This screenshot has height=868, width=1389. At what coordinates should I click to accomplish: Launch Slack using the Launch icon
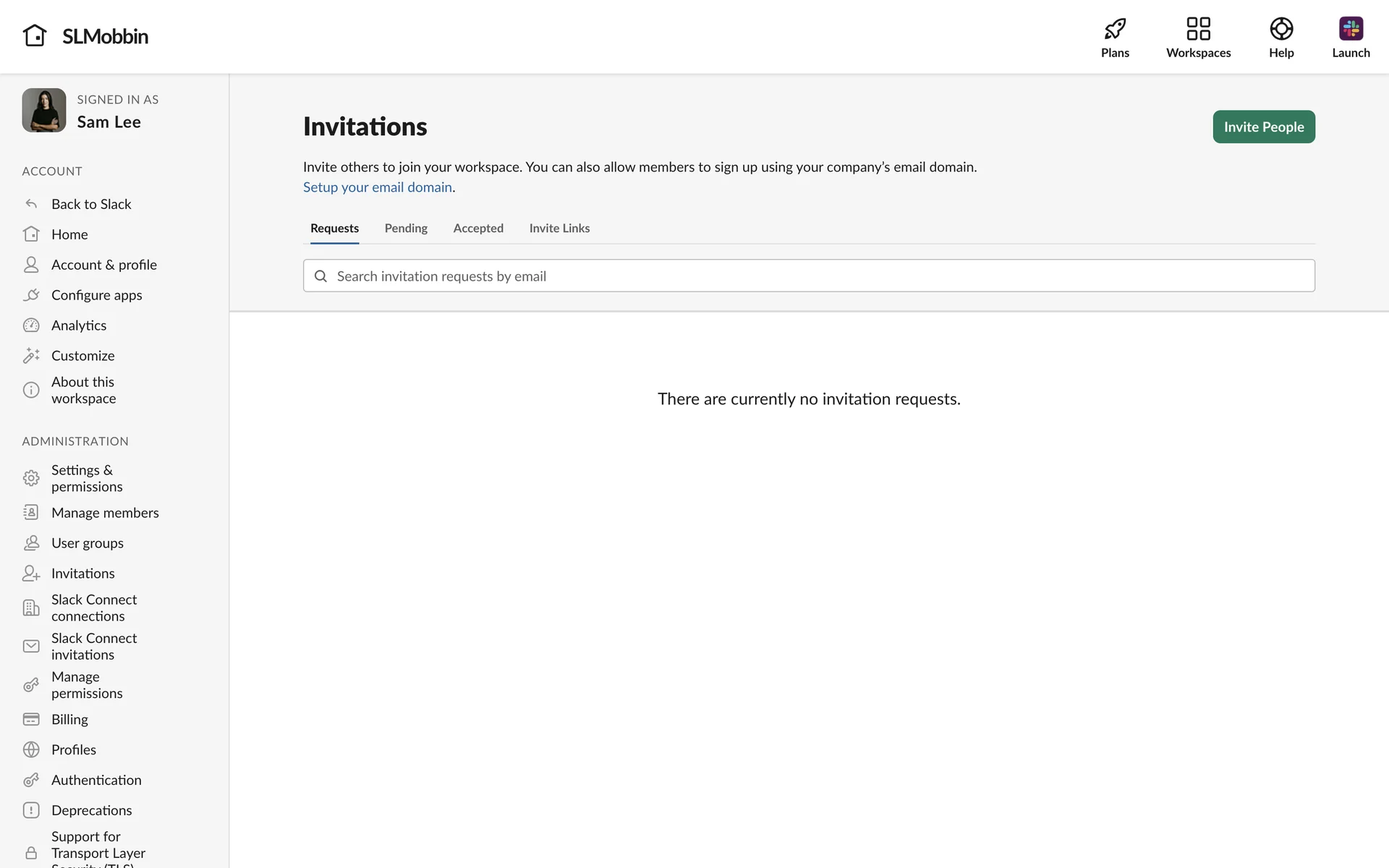point(1350,29)
